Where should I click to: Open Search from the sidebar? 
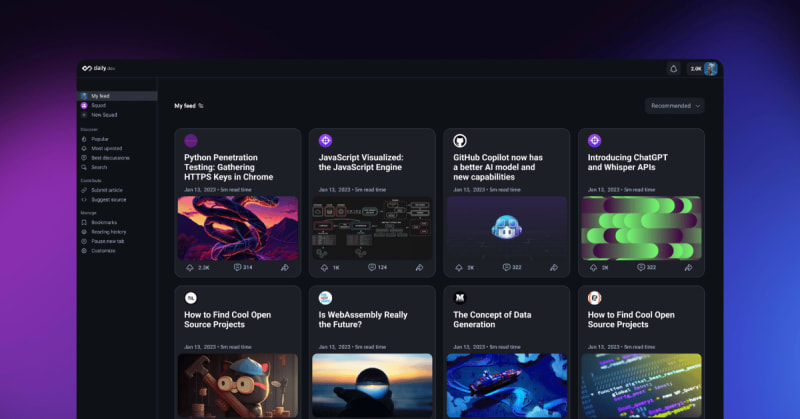tap(99, 167)
